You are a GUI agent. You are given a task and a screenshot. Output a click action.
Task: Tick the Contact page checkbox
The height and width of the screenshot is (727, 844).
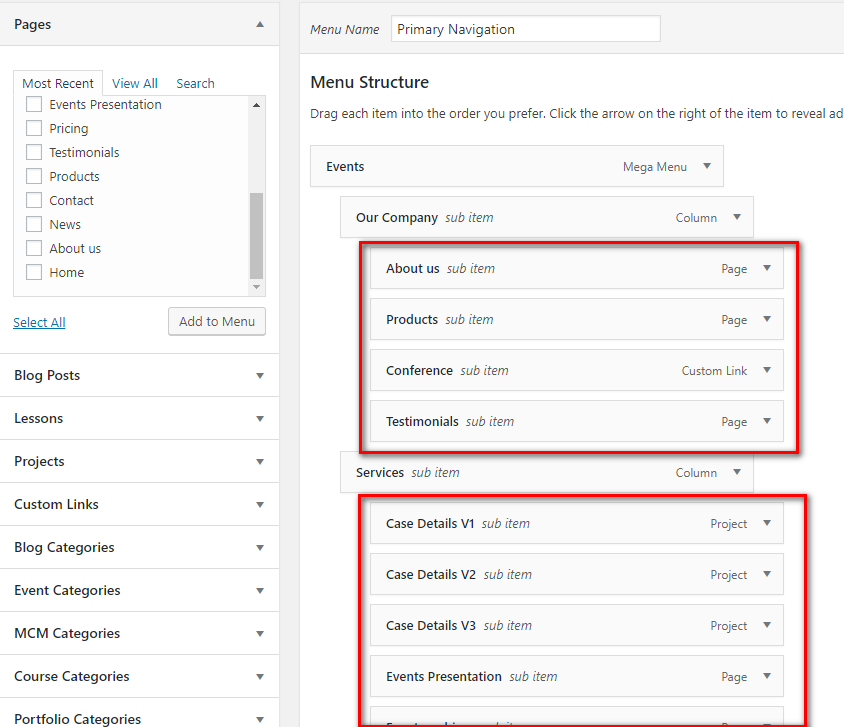(x=34, y=200)
